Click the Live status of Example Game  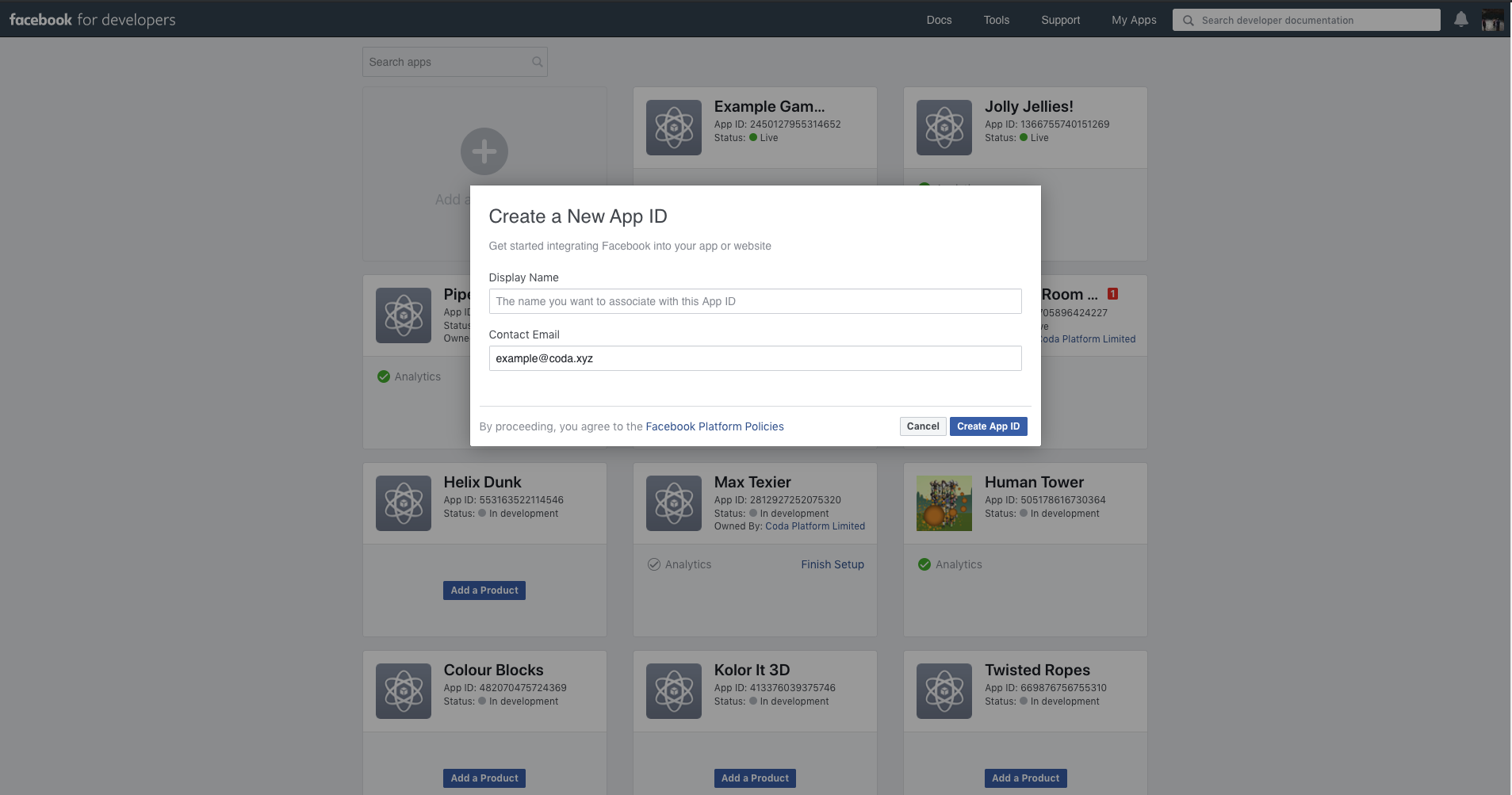tap(764, 138)
